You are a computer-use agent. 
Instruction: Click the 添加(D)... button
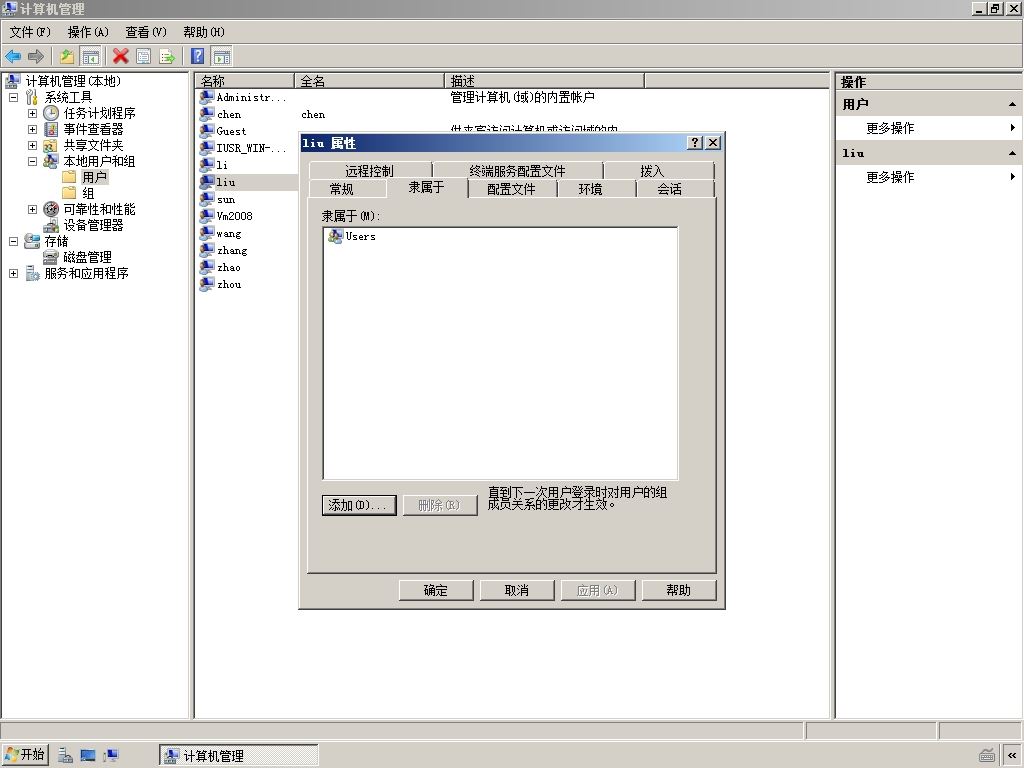(359, 505)
